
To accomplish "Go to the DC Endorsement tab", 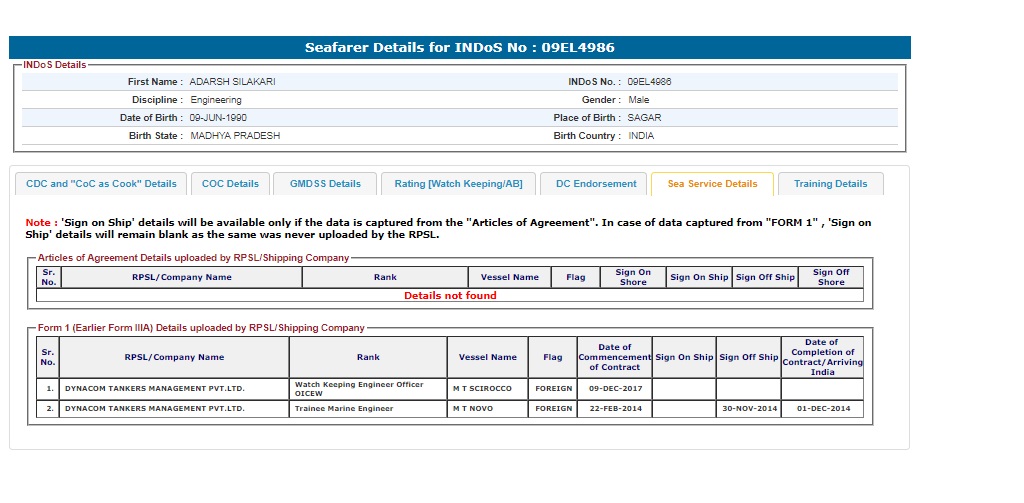I will [596, 184].
